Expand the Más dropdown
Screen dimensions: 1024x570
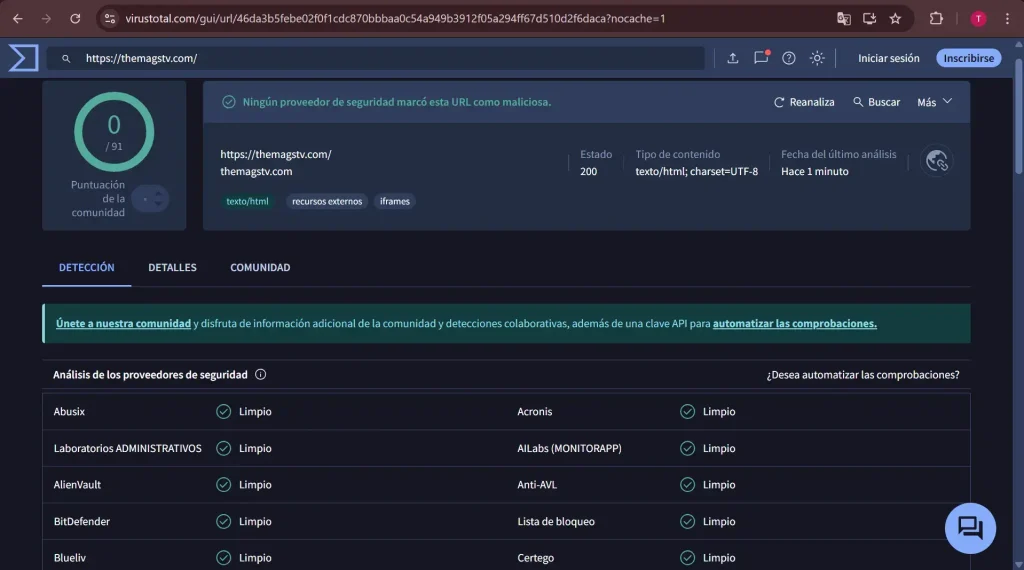935,102
